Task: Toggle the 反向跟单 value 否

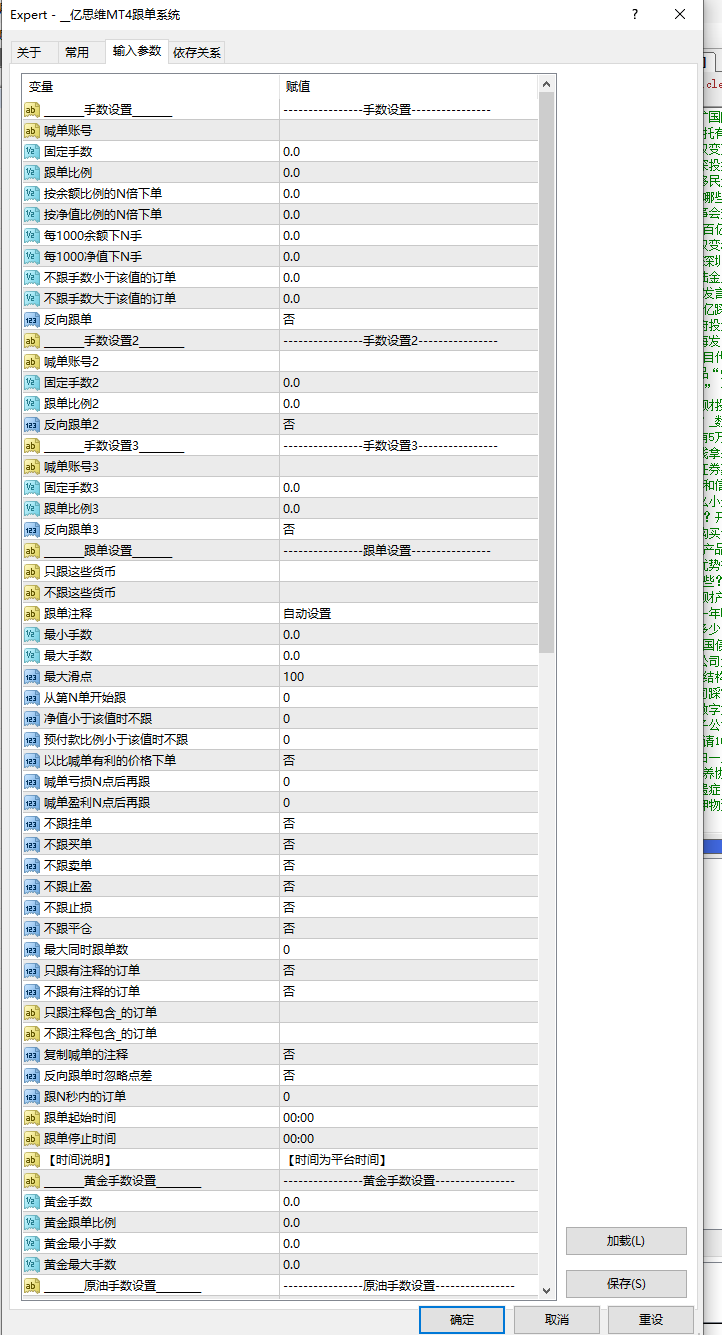Action: pos(408,320)
